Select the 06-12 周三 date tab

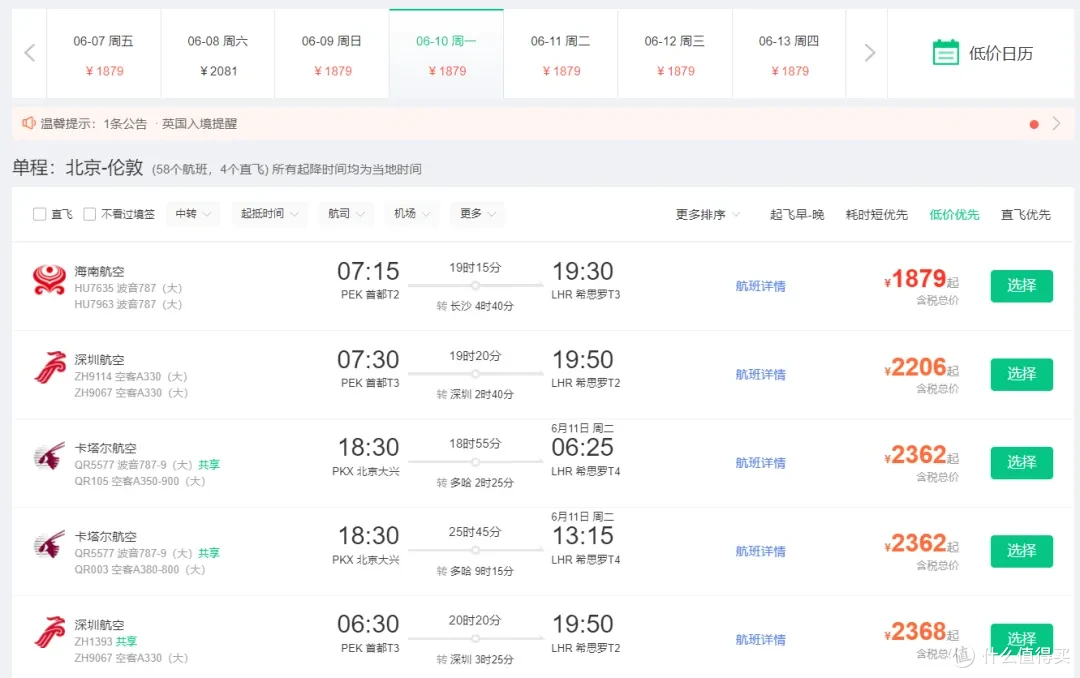(675, 54)
